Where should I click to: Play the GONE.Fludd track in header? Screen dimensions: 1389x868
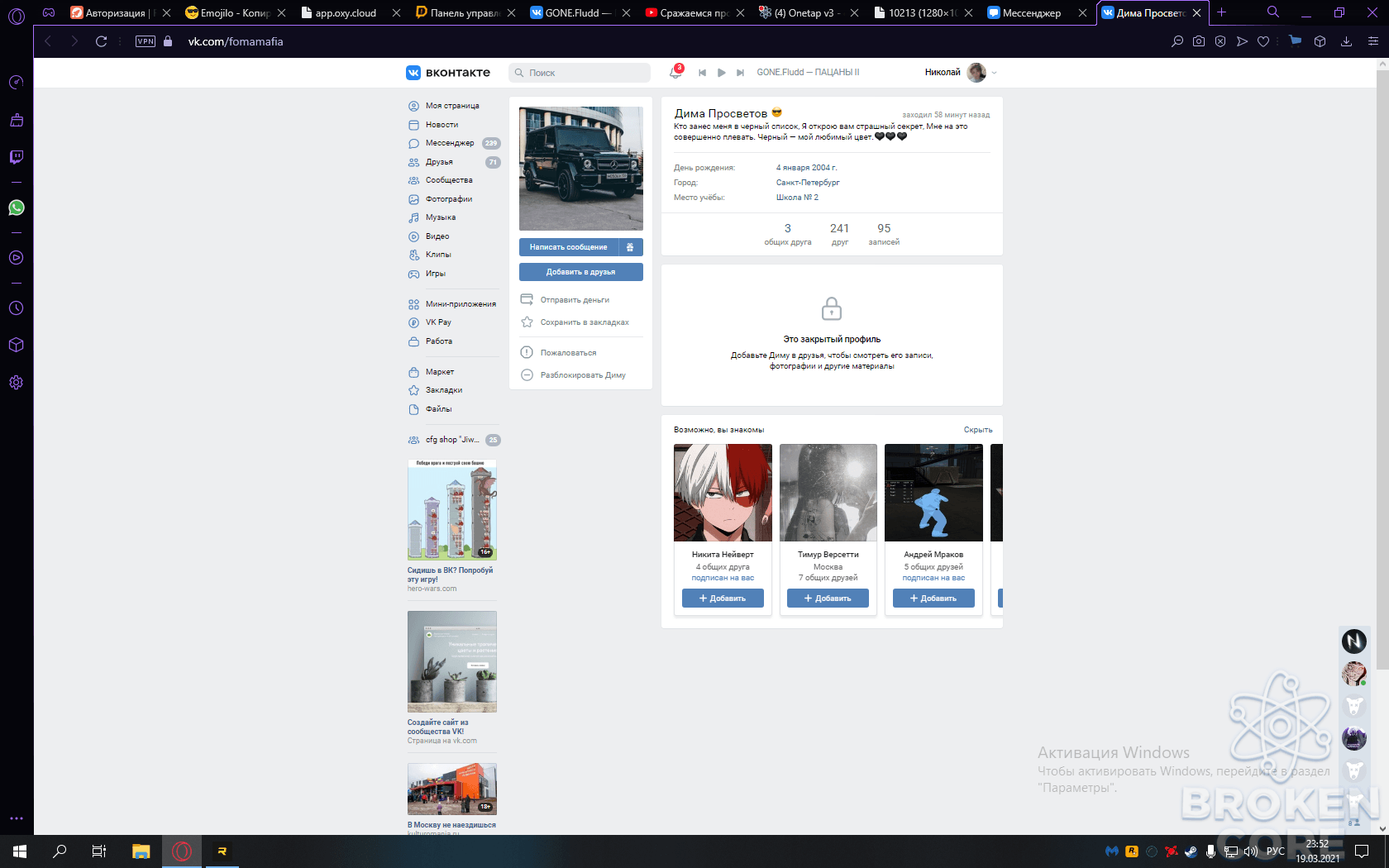pyautogui.click(x=722, y=73)
